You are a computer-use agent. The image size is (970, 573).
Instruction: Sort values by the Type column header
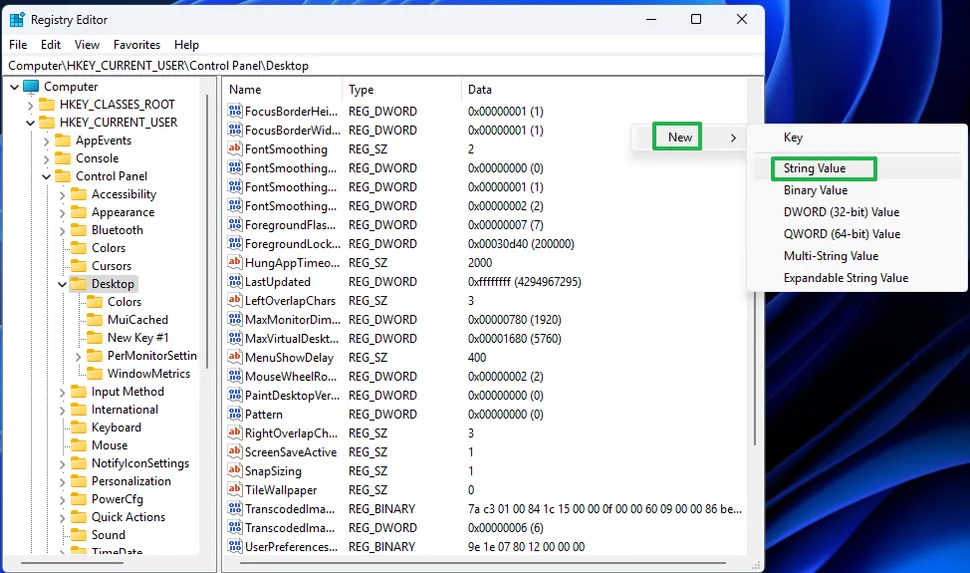[x=361, y=90]
